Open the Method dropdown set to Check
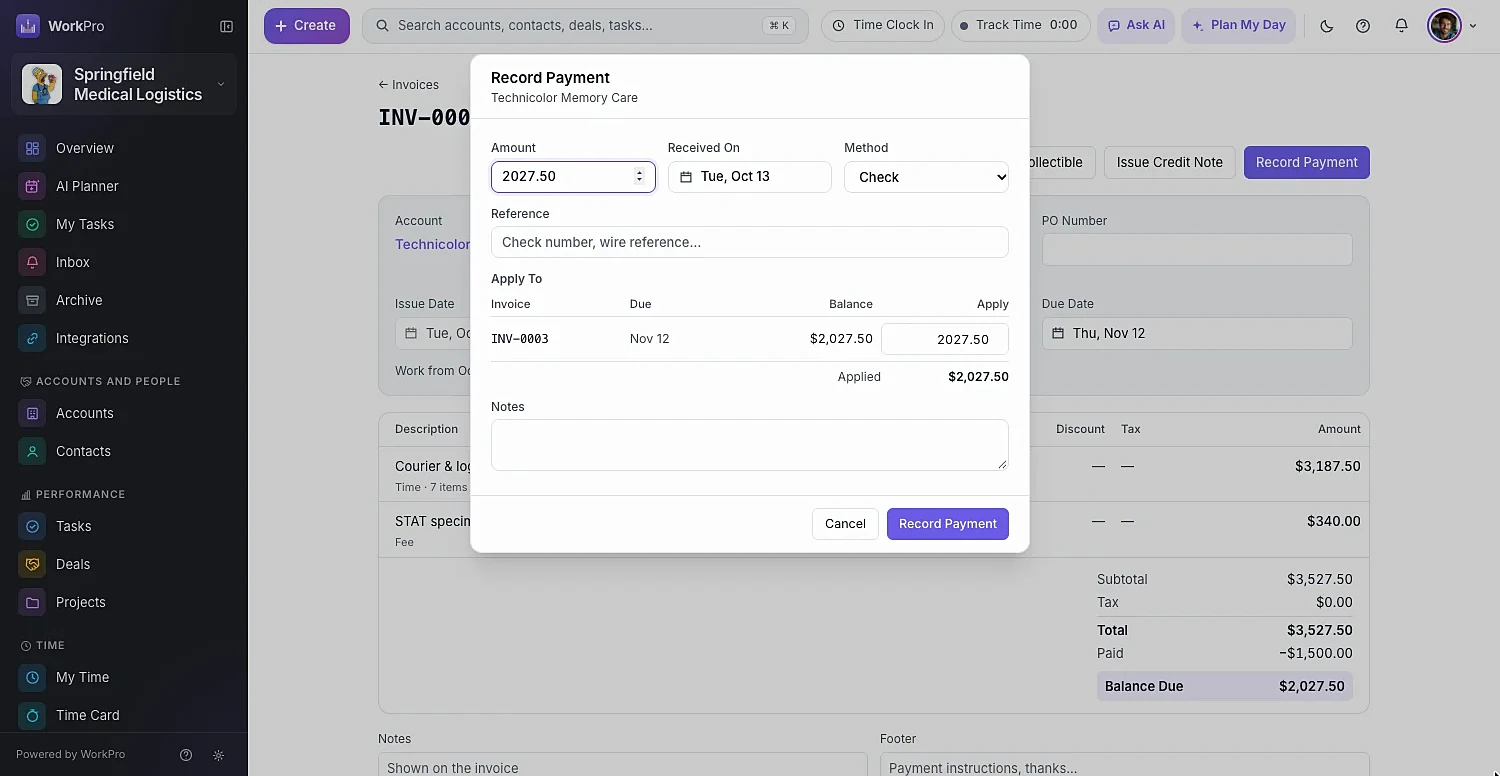 coord(926,177)
